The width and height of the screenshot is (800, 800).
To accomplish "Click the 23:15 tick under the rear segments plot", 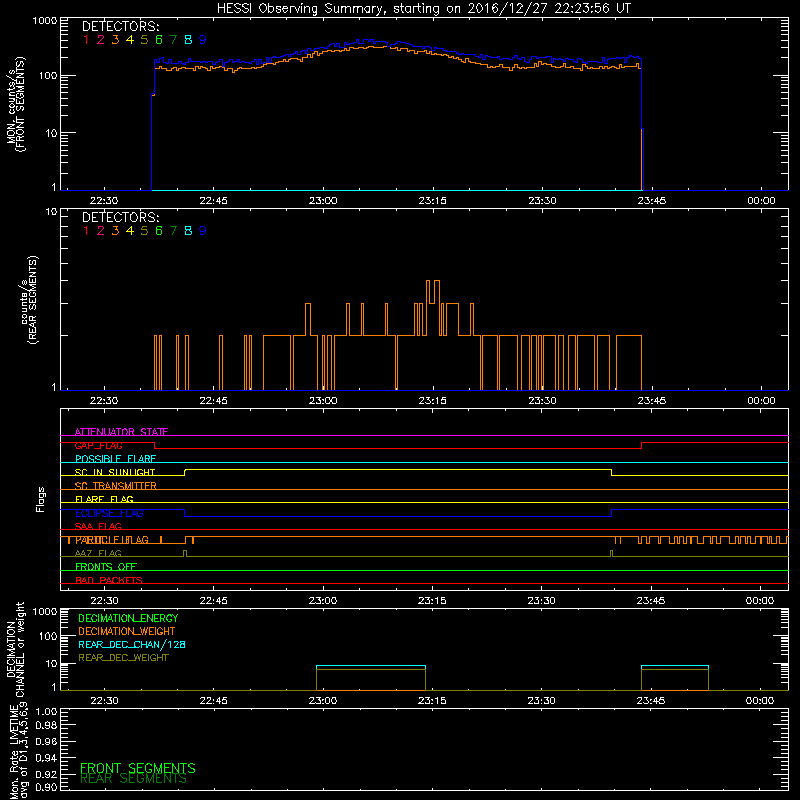I will [x=433, y=401].
